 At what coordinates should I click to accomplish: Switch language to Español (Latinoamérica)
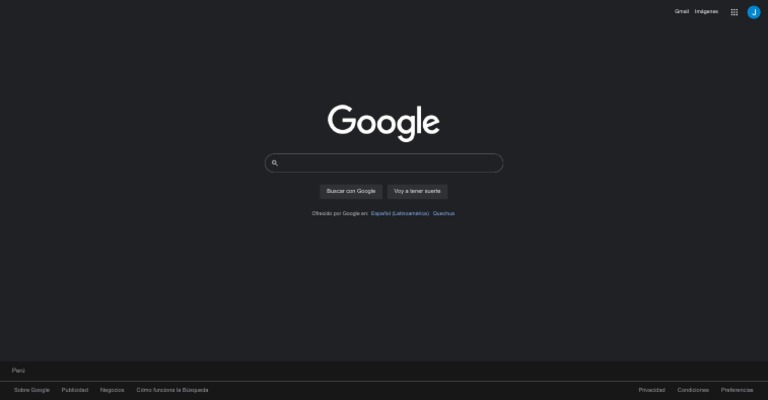(400, 213)
